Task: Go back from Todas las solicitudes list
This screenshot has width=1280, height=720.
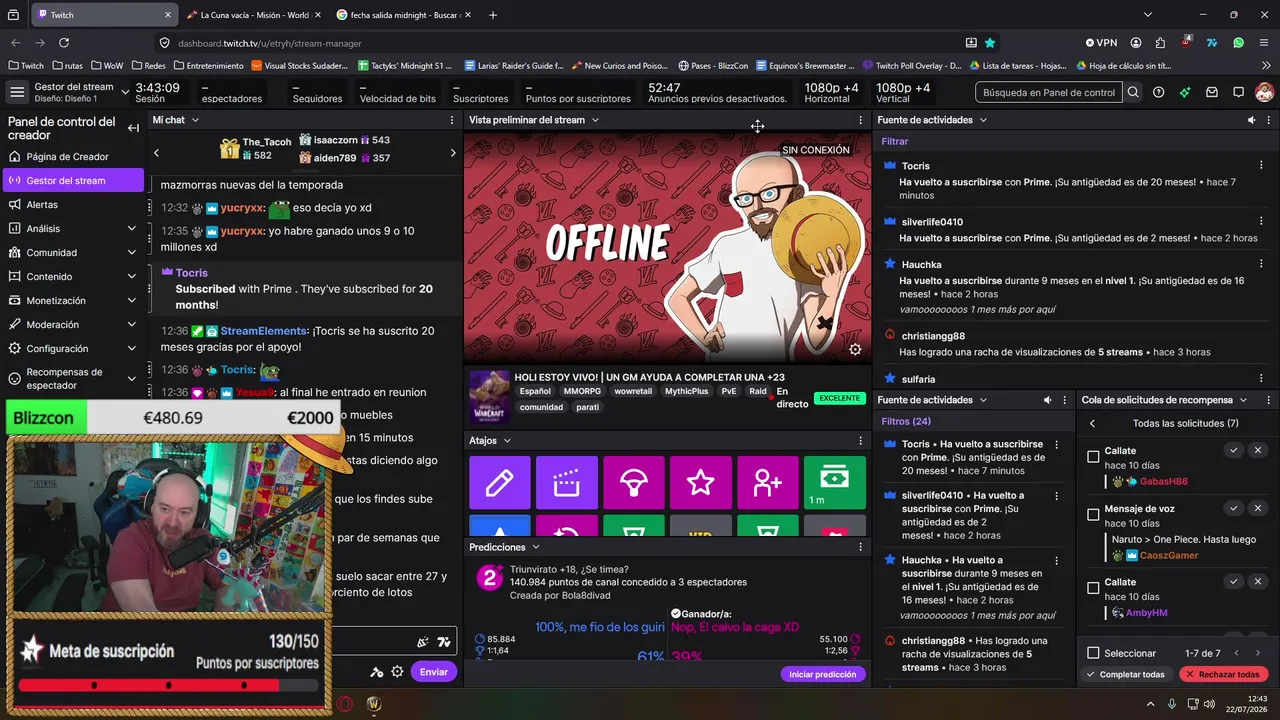Action: pos(1092,423)
